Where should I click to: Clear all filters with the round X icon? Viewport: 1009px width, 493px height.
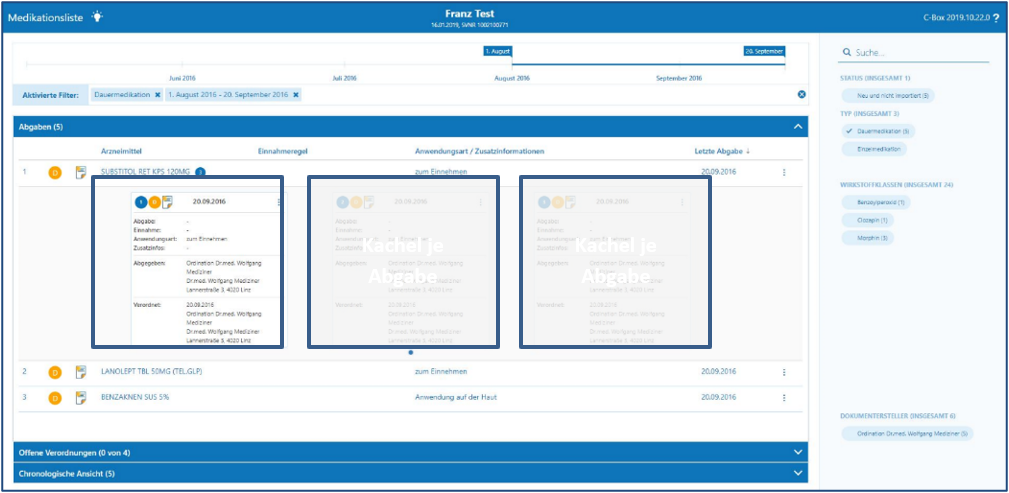[801, 95]
